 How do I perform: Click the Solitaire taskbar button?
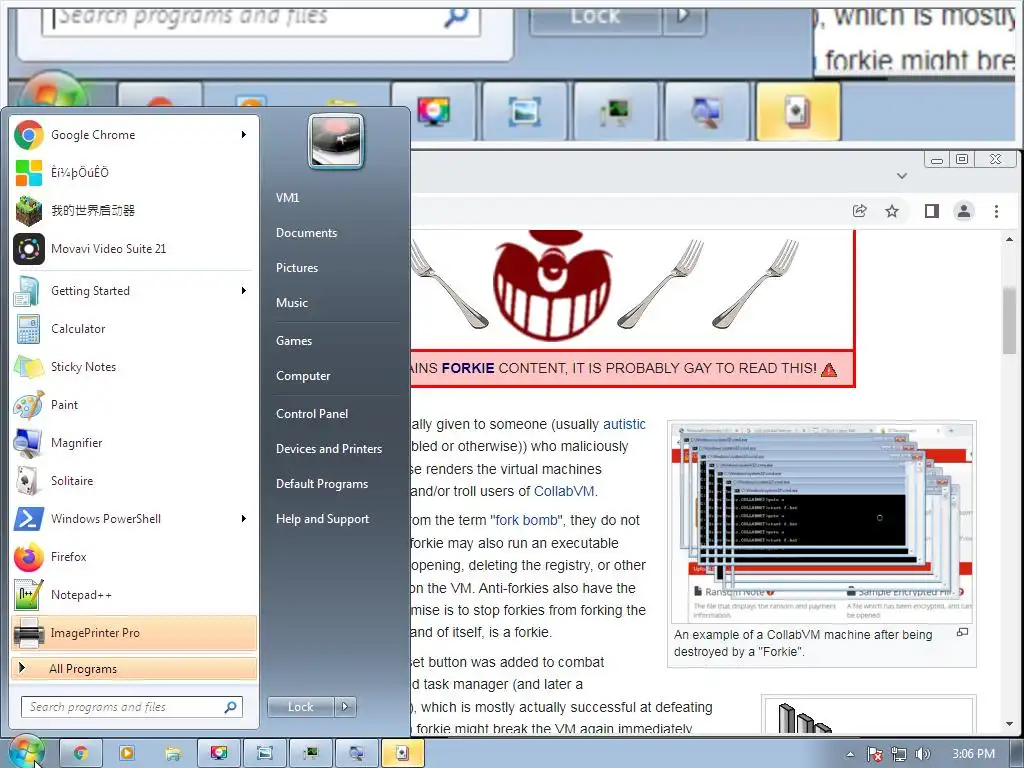click(402, 753)
